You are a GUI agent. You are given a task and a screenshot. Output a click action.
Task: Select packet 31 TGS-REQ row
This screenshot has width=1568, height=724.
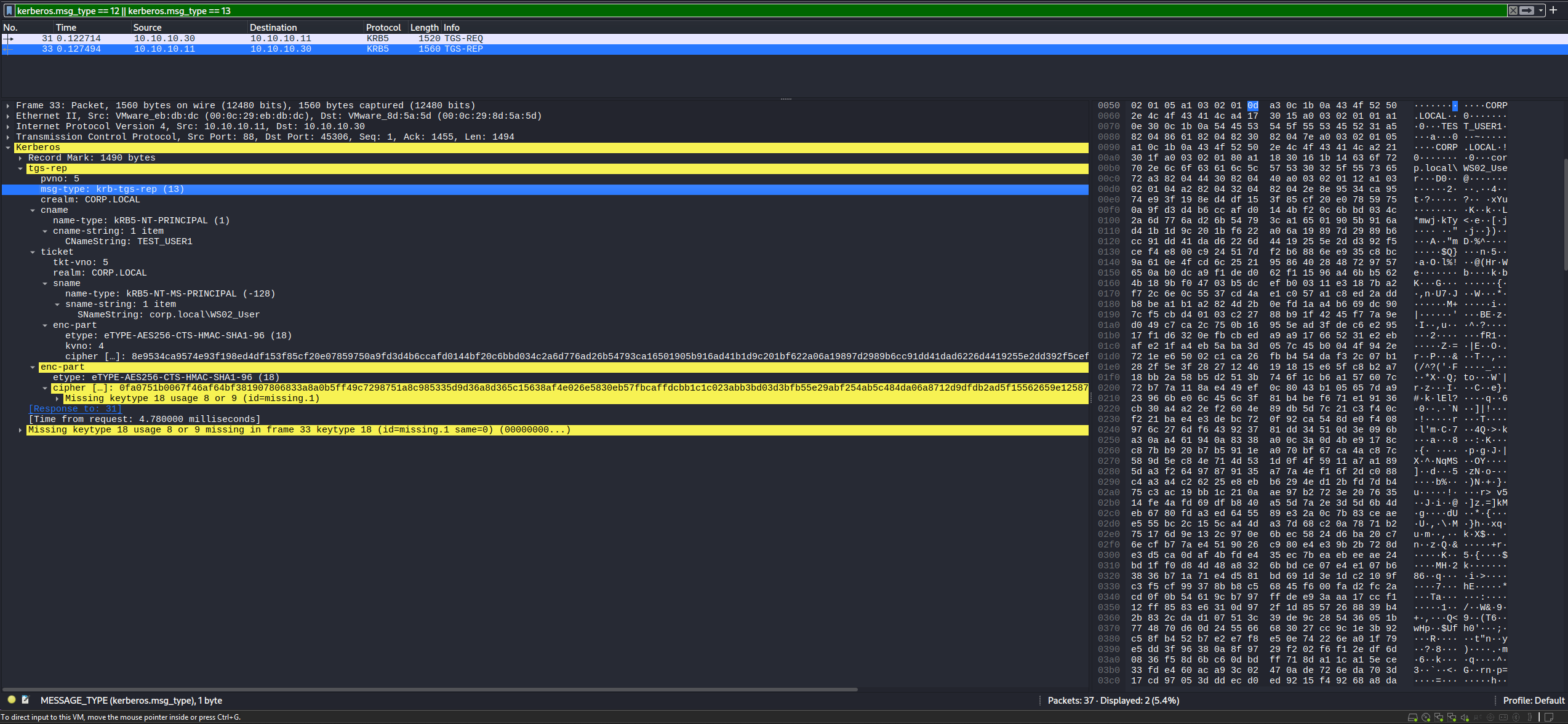click(784, 38)
